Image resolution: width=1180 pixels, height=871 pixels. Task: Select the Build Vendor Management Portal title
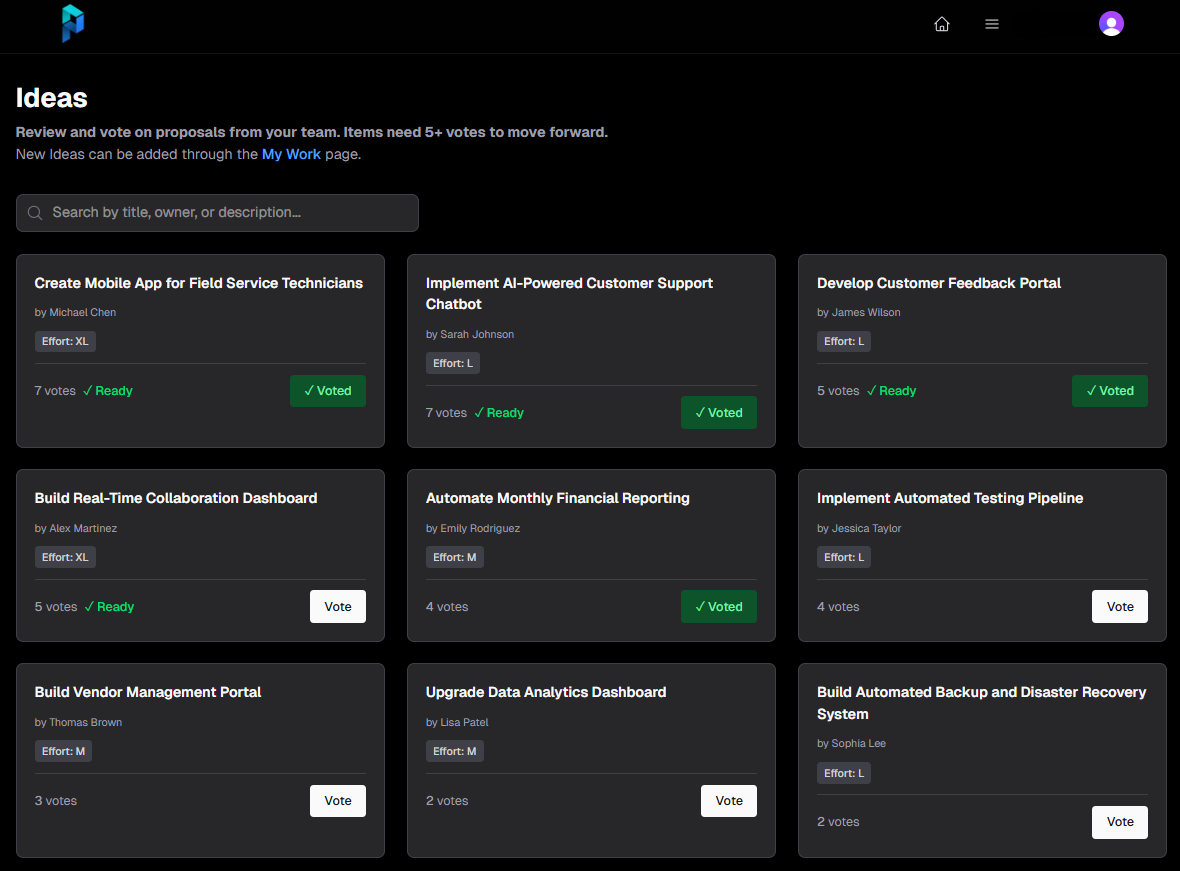coord(148,693)
